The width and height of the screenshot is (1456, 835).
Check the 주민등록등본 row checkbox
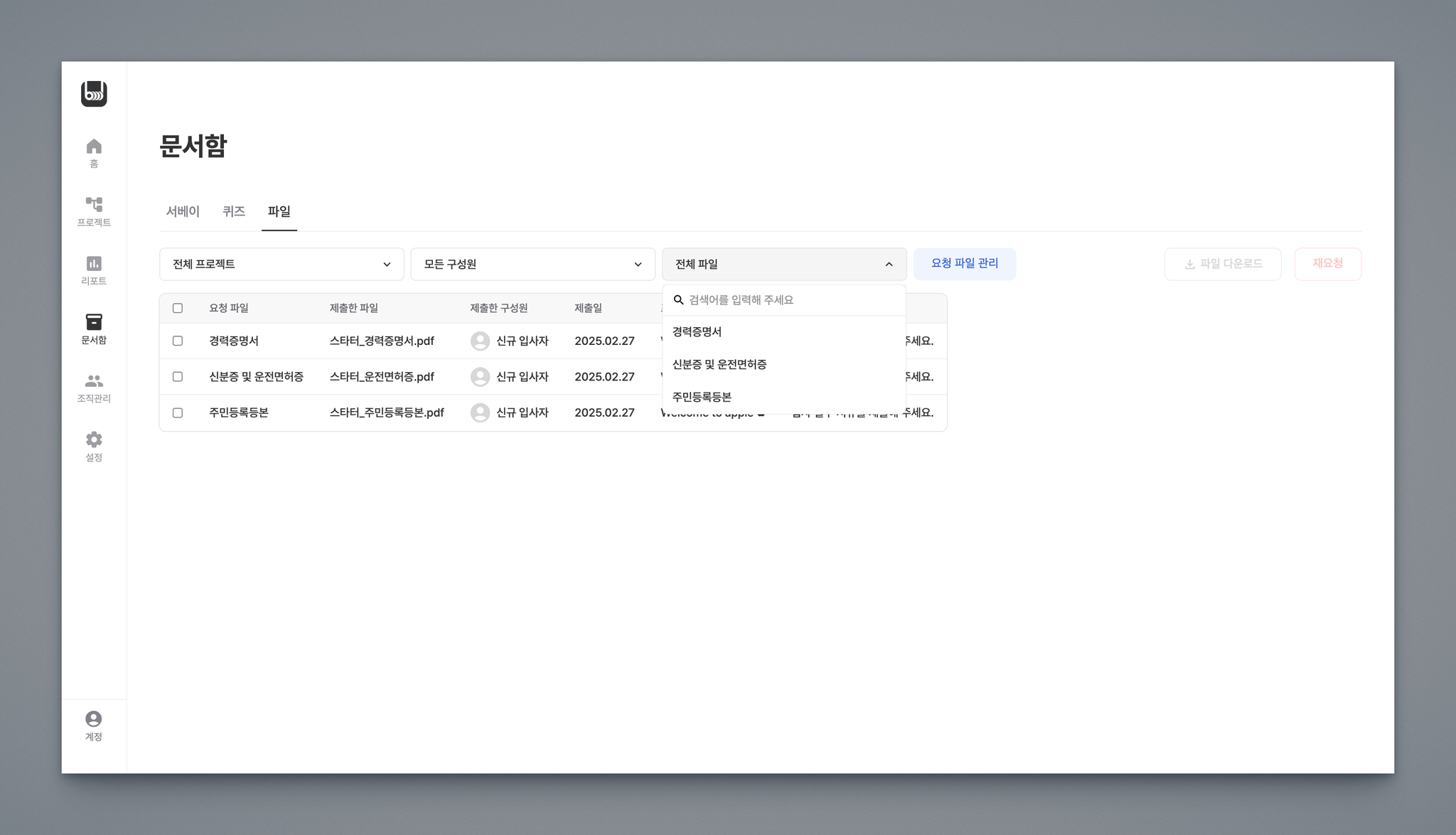click(178, 413)
